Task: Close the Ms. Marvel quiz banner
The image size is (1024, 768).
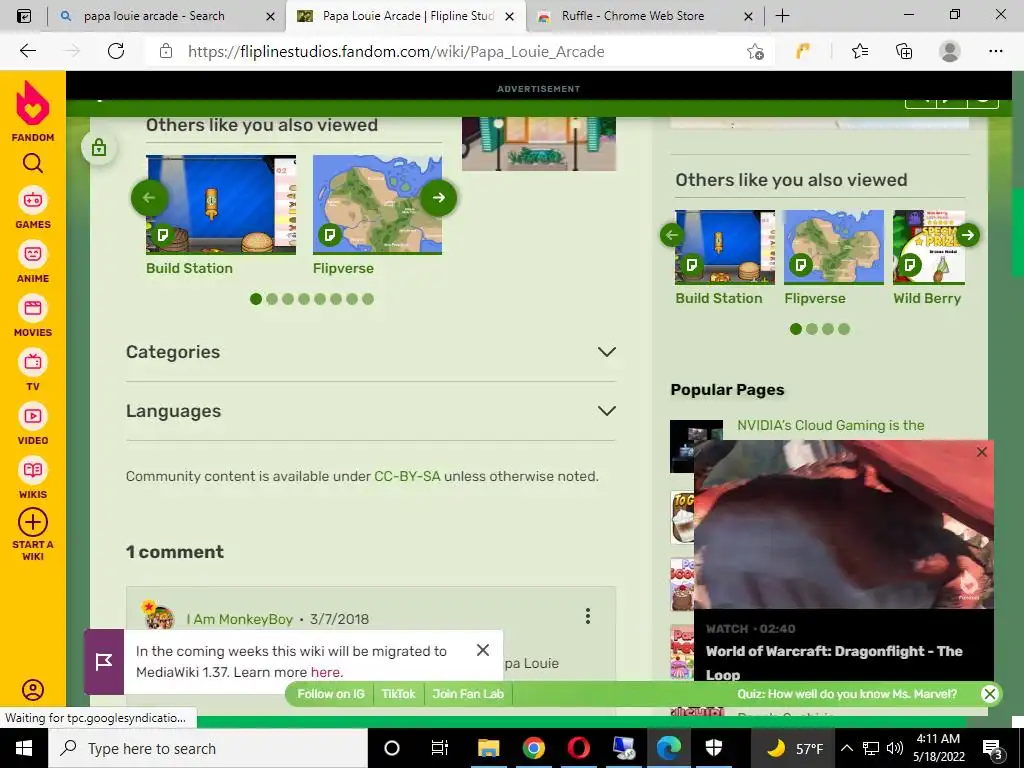Action: pyautogui.click(x=990, y=694)
